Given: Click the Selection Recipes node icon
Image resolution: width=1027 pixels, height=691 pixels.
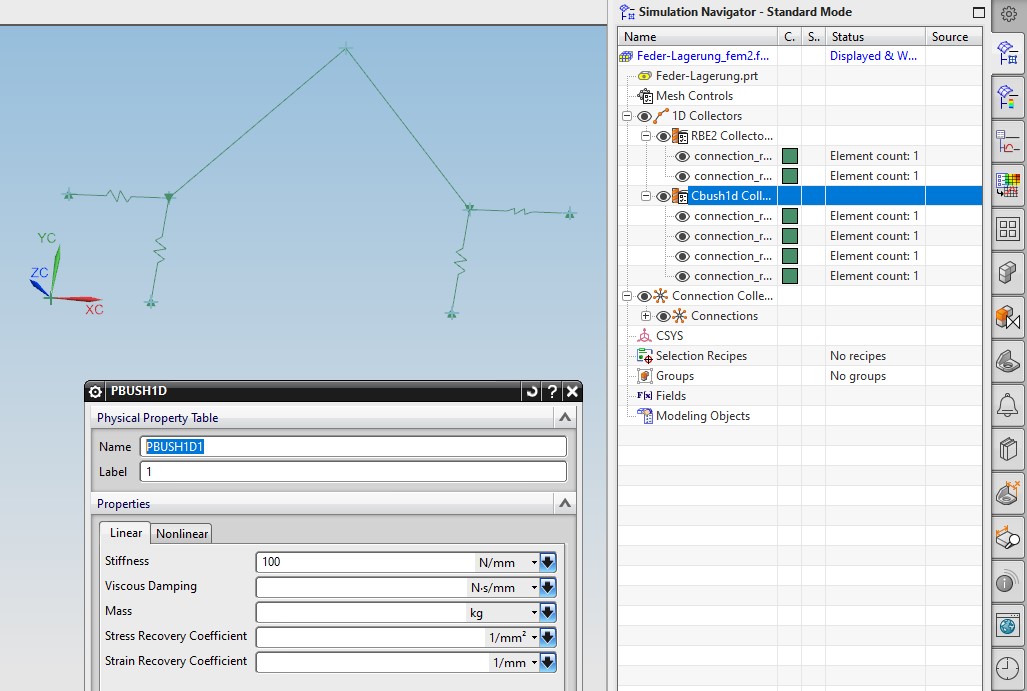Looking at the screenshot, I should point(645,356).
